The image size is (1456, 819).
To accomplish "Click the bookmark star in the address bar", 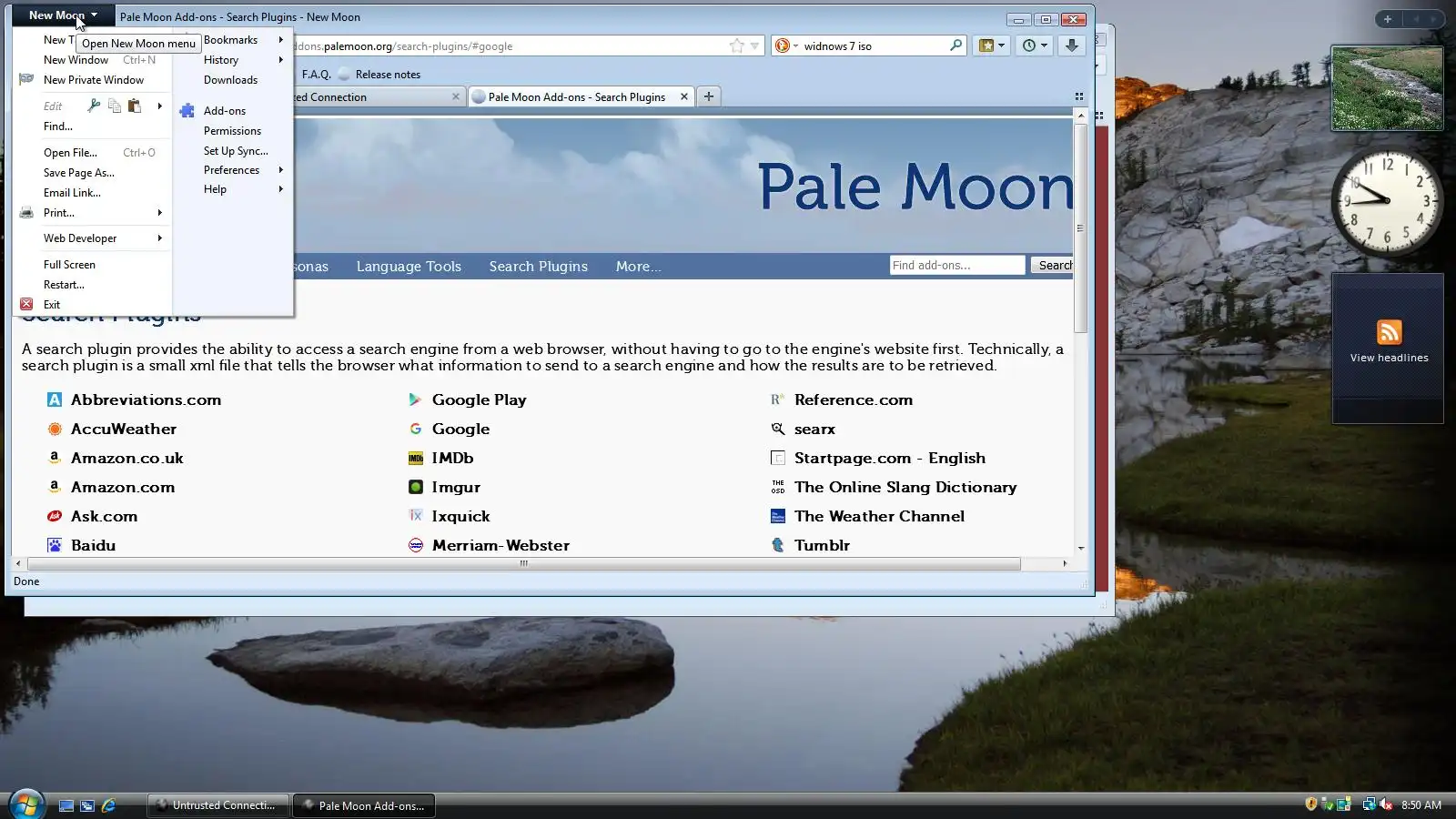I will coord(736,45).
